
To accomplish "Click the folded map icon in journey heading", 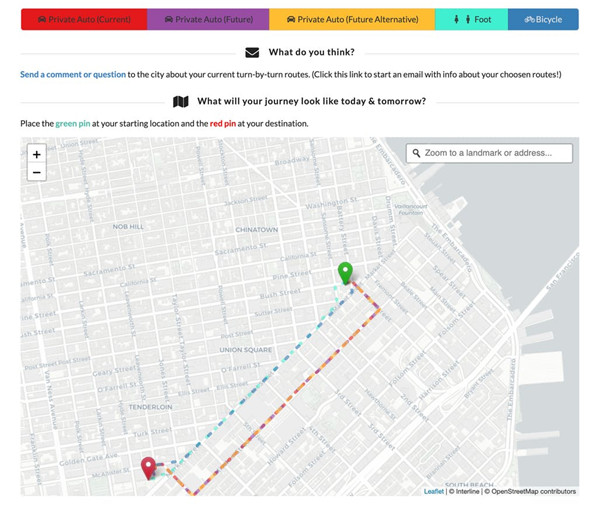I will (x=181, y=101).
